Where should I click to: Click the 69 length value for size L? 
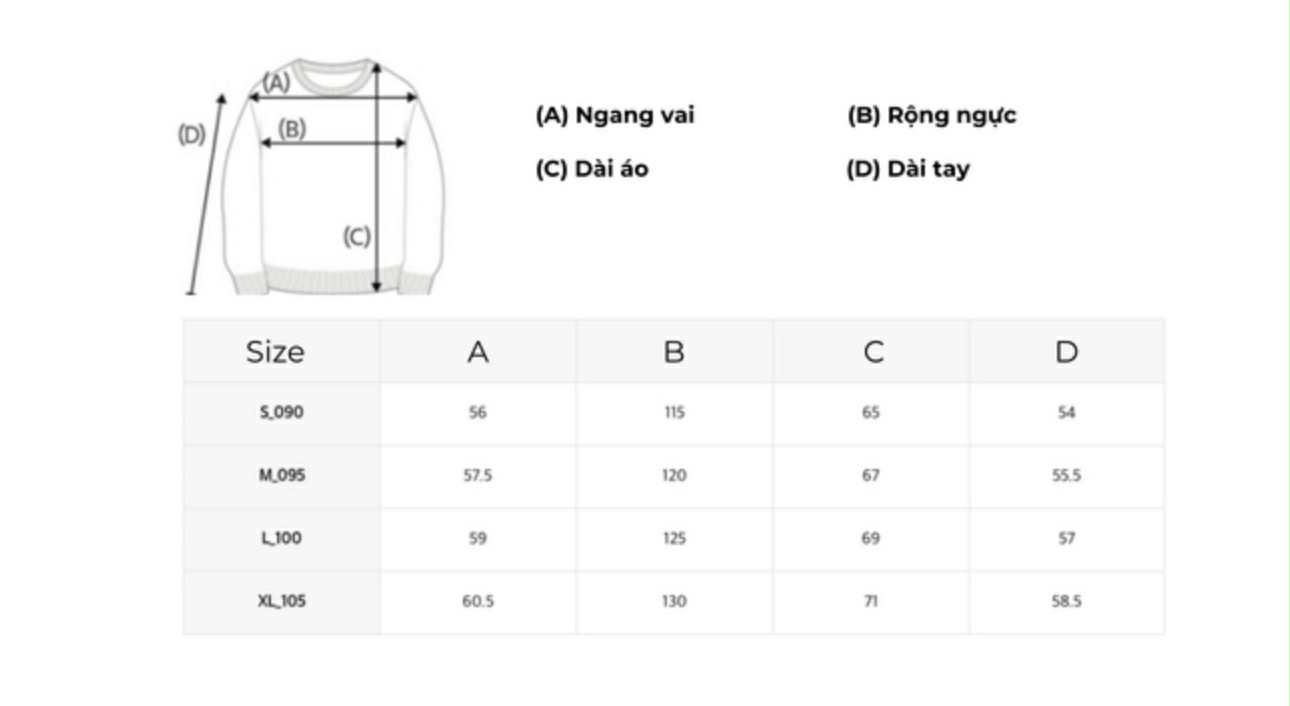click(x=871, y=538)
